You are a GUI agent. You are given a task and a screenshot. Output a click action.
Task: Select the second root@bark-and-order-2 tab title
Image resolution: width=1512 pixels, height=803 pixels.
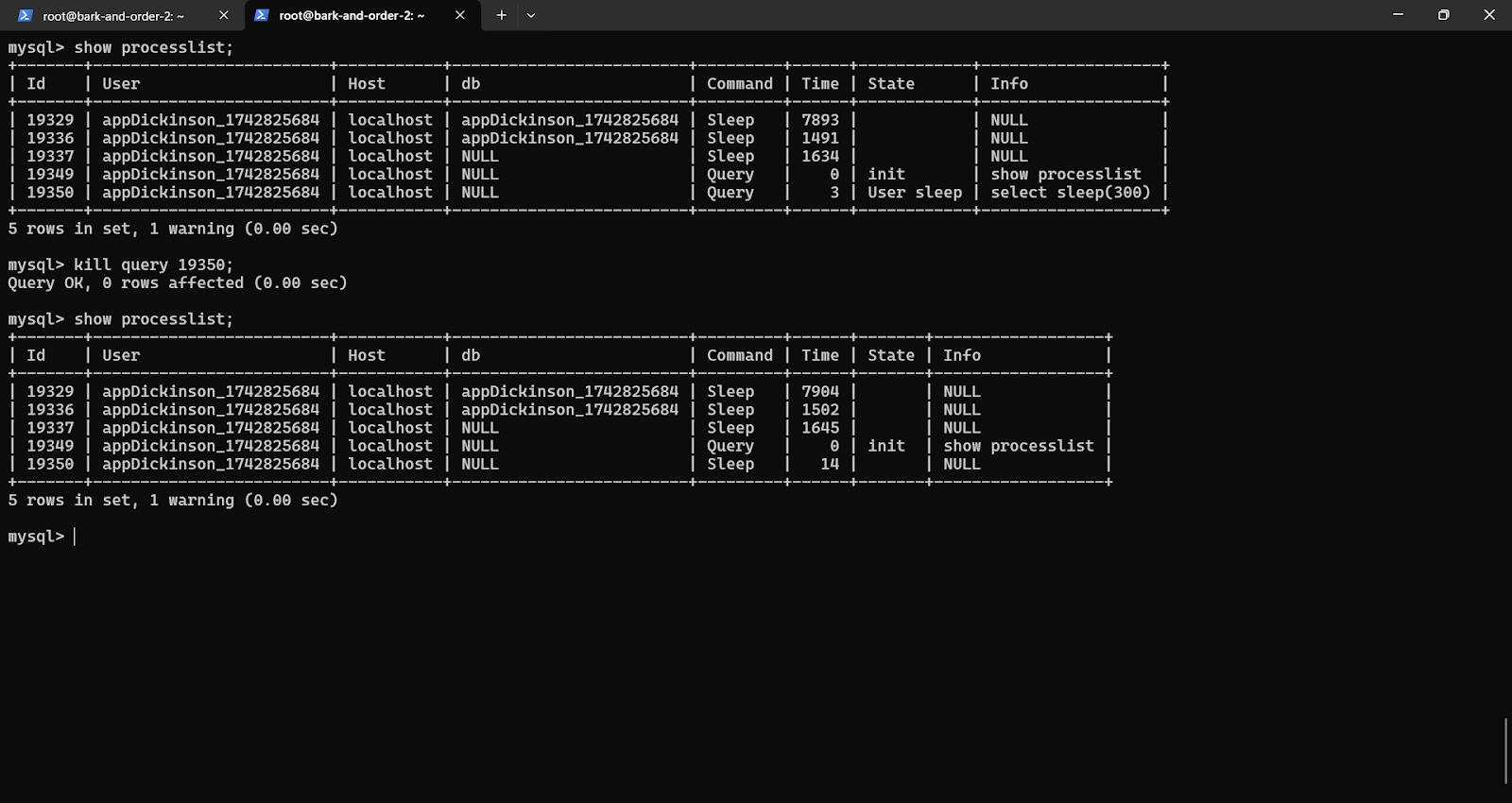pos(352,16)
